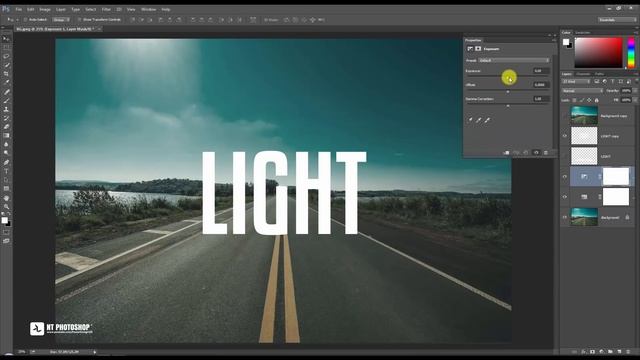Create new adjustment layer from Layers footer

click(x=601, y=351)
